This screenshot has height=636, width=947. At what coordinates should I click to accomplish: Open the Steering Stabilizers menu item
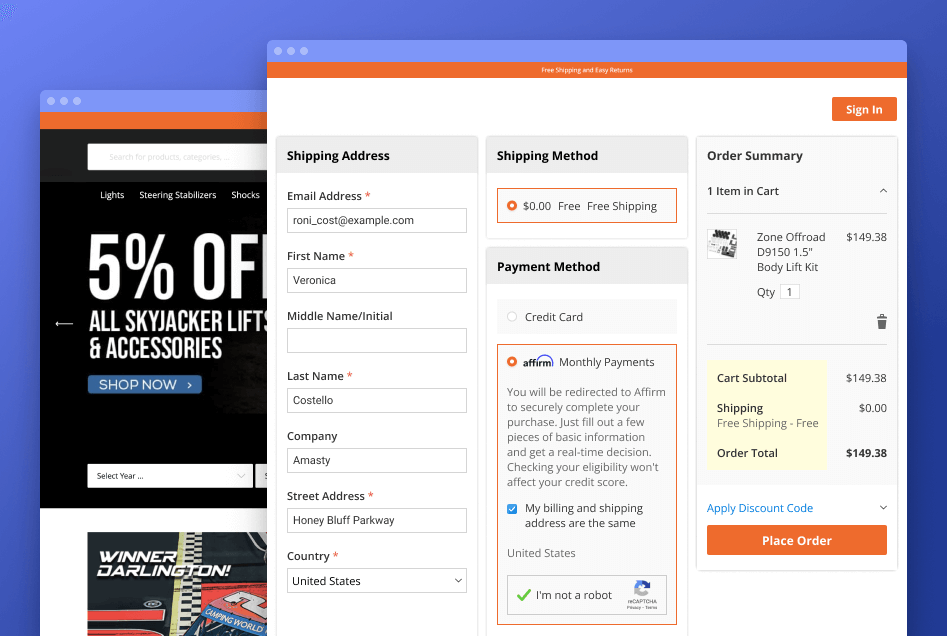pyautogui.click(x=177, y=195)
